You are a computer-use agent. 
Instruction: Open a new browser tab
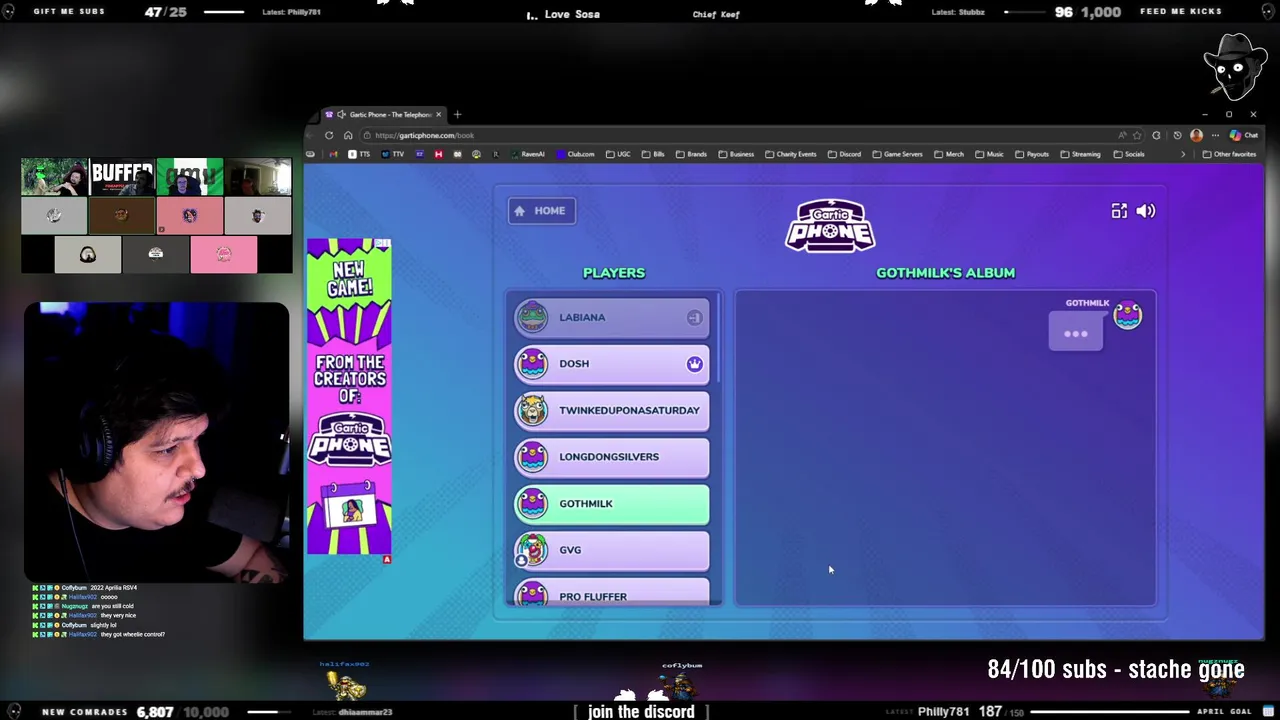[457, 114]
